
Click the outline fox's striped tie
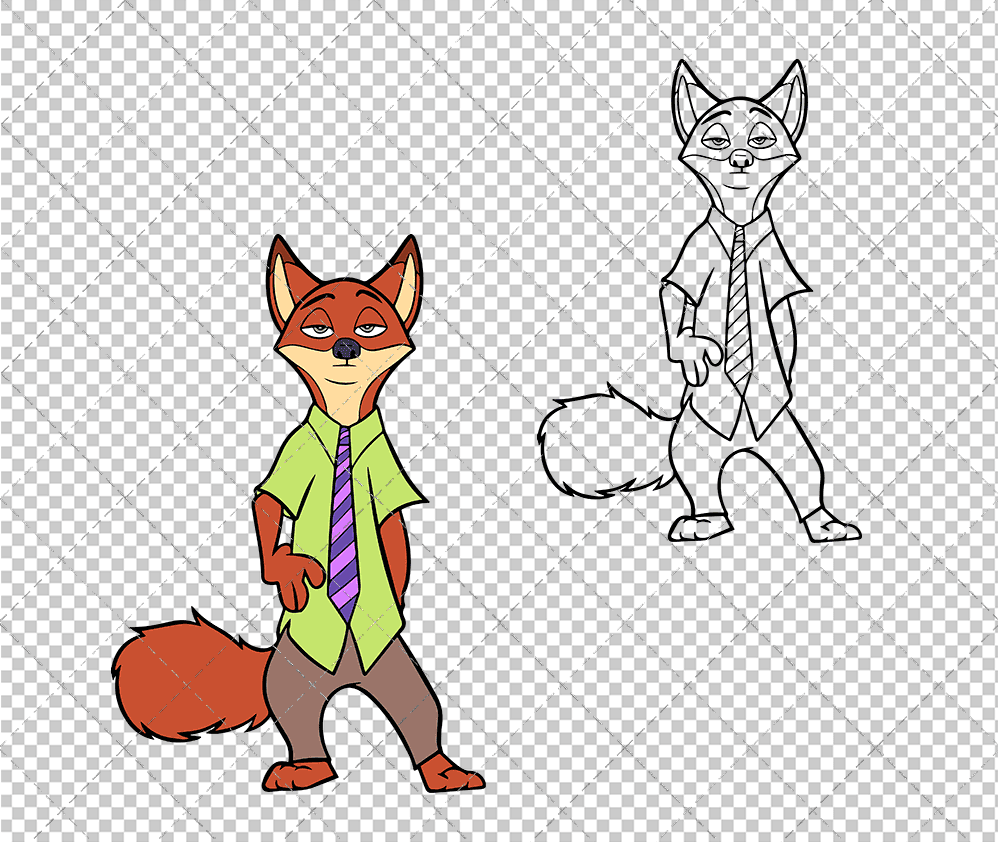tap(739, 310)
